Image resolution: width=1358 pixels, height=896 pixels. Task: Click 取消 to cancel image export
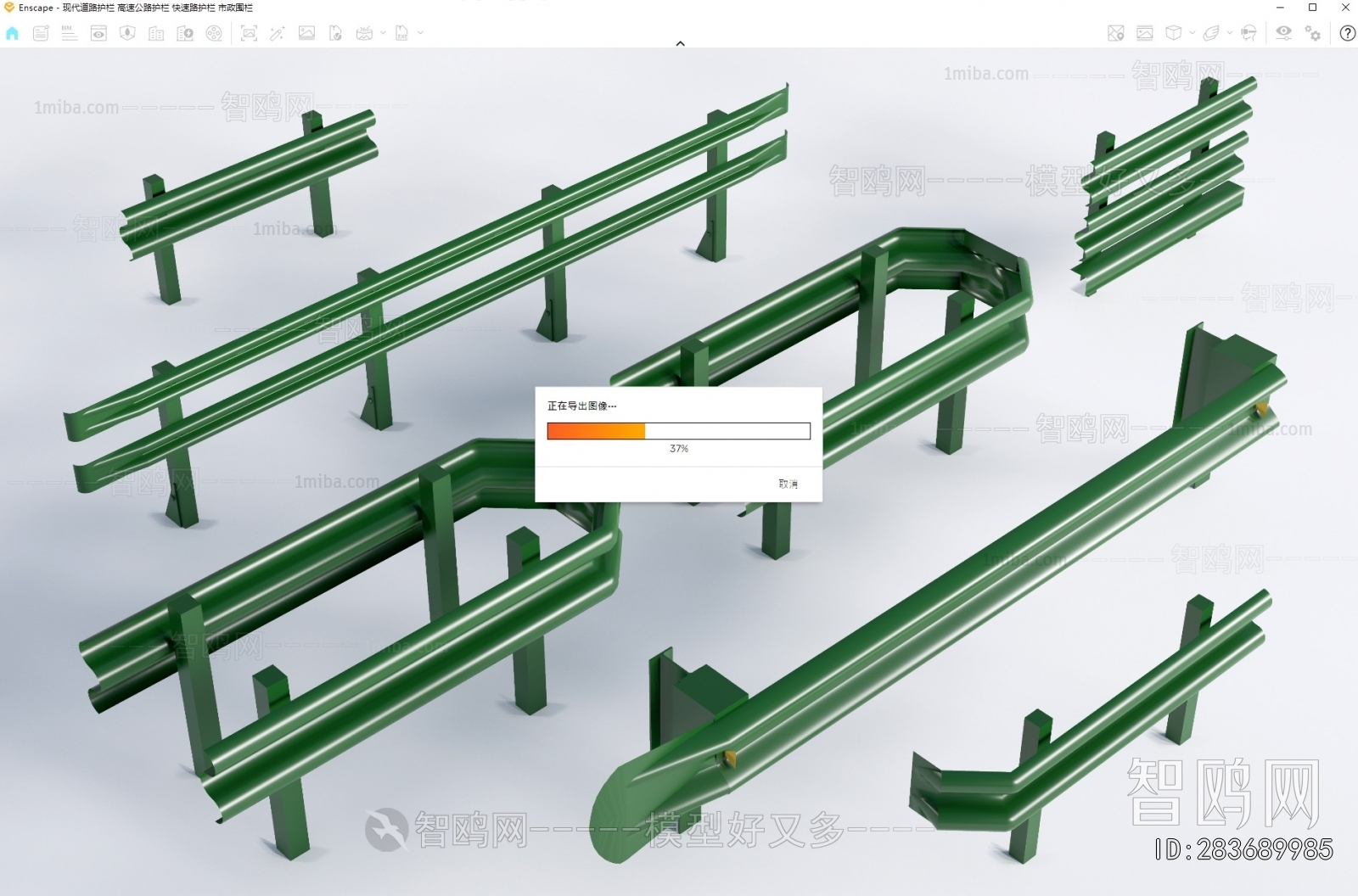[788, 484]
